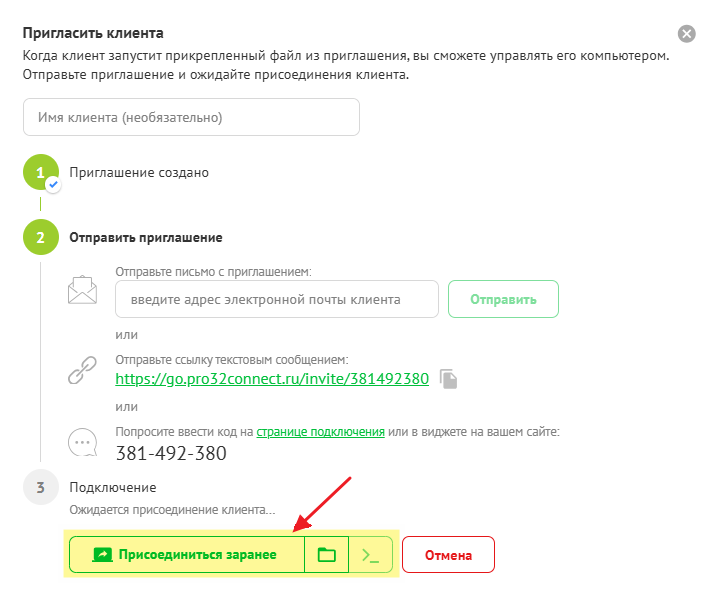Click the envelope invitation icon
The height and width of the screenshot is (596, 720).
pos(81,290)
